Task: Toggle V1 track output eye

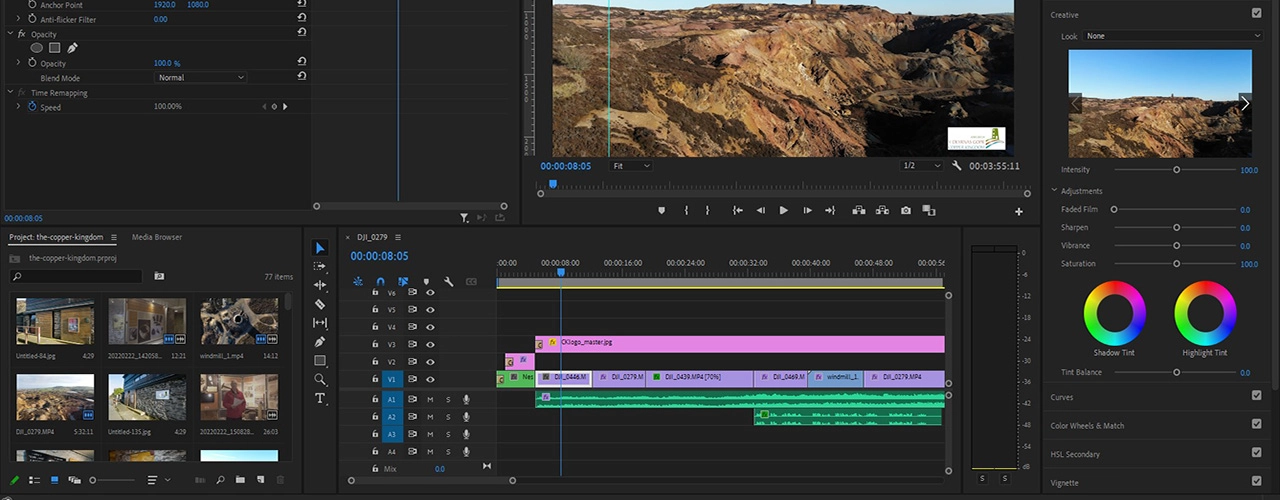Action: (x=430, y=379)
